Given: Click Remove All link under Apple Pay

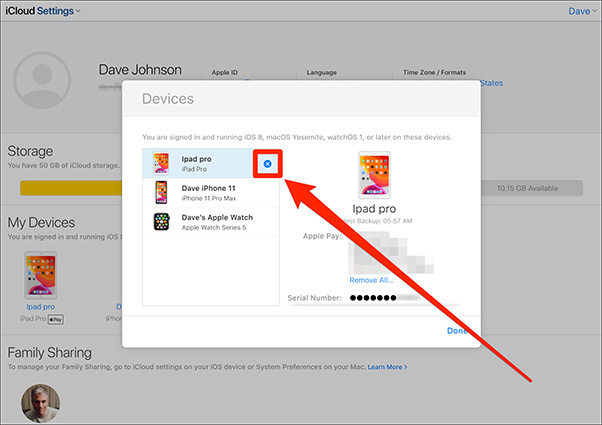Looking at the screenshot, I should [371, 280].
